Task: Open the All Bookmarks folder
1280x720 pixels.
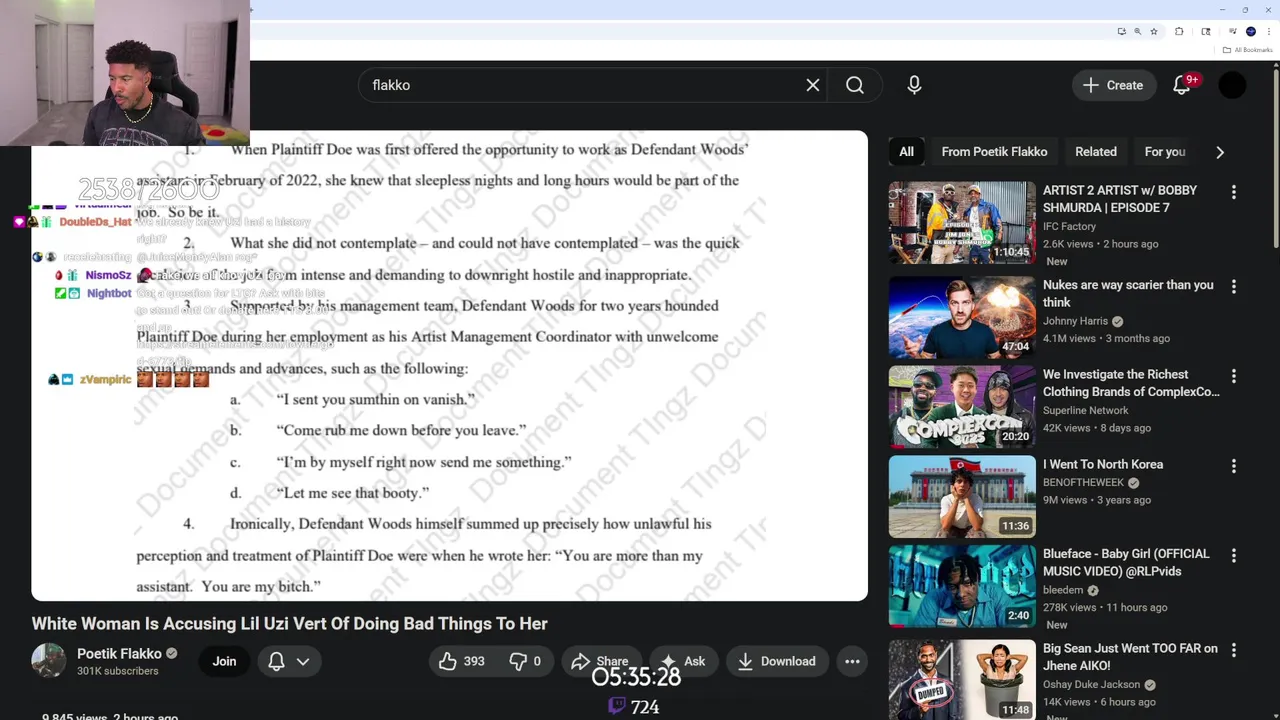Action: click(x=1247, y=50)
